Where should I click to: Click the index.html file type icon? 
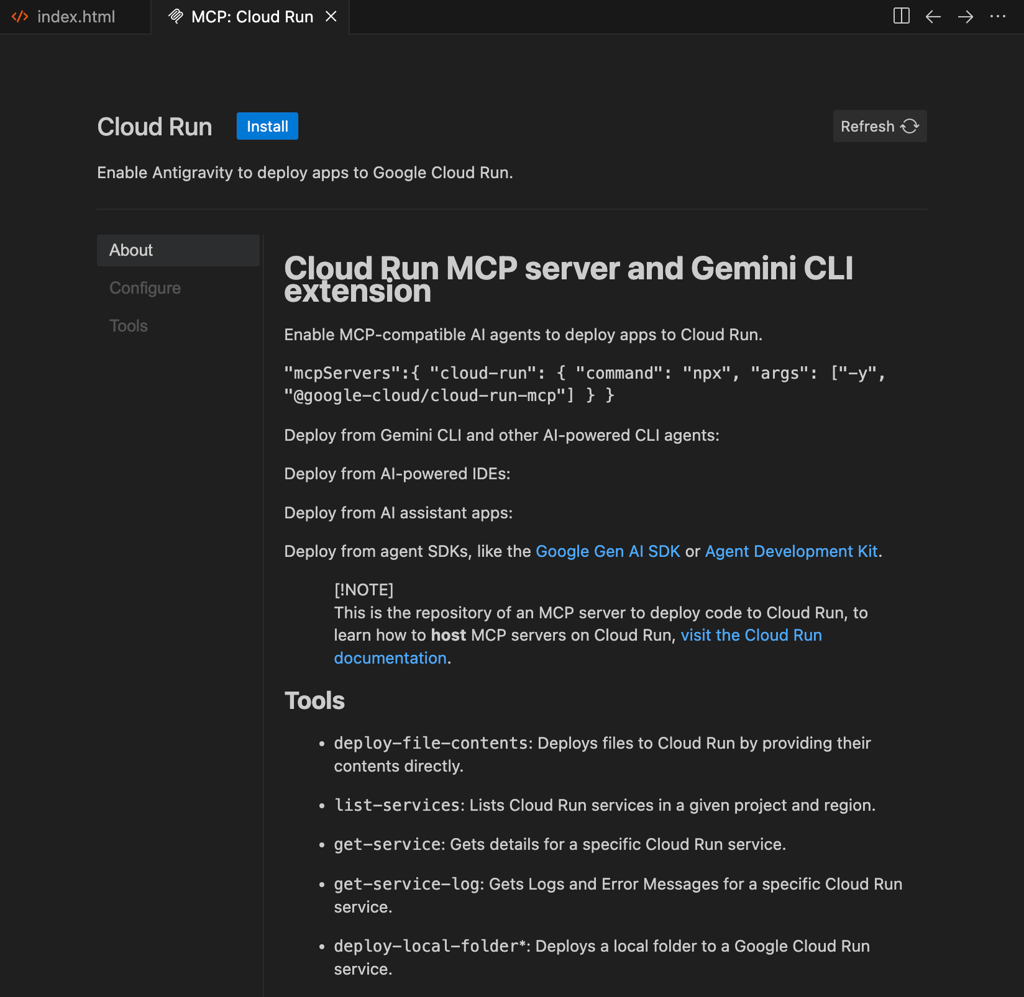click(x=20, y=17)
